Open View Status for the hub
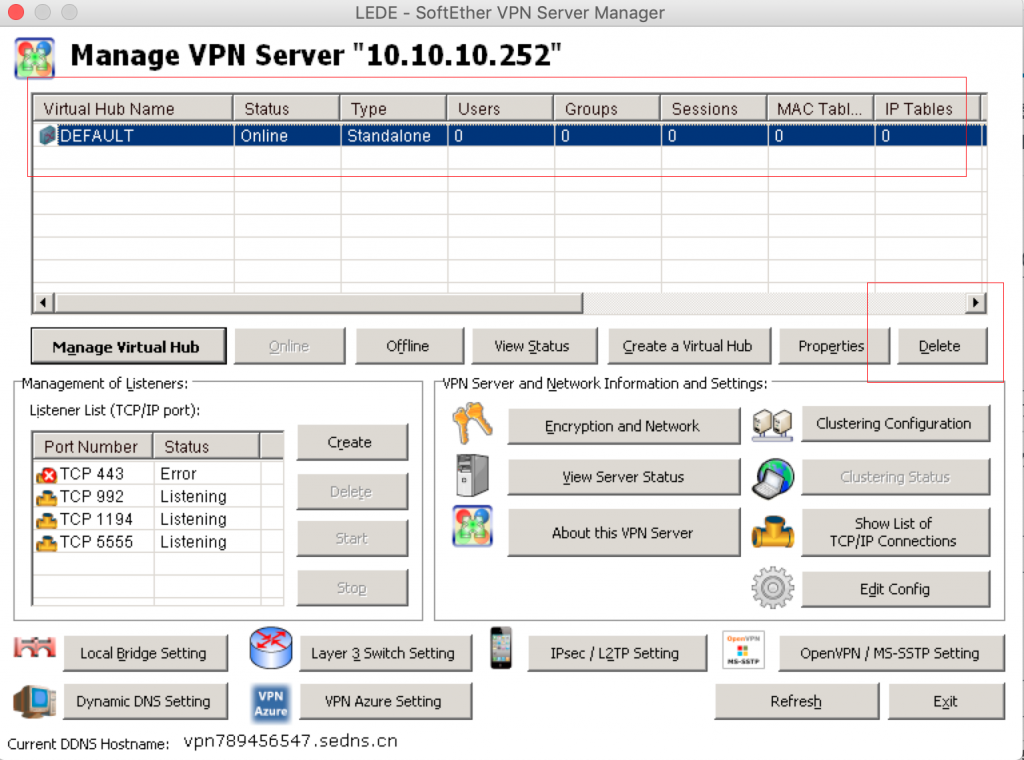This screenshot has width=1024, height=760. pyautogui.click(x=534, y=346)
